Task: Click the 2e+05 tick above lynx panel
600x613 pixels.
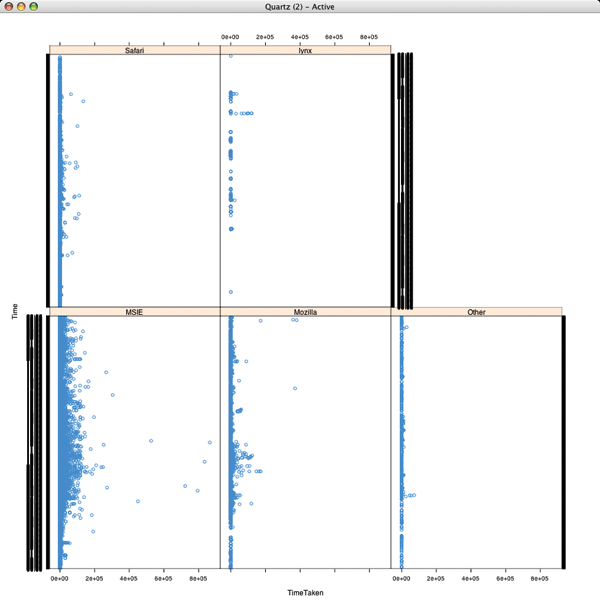Action: point(266,36)
